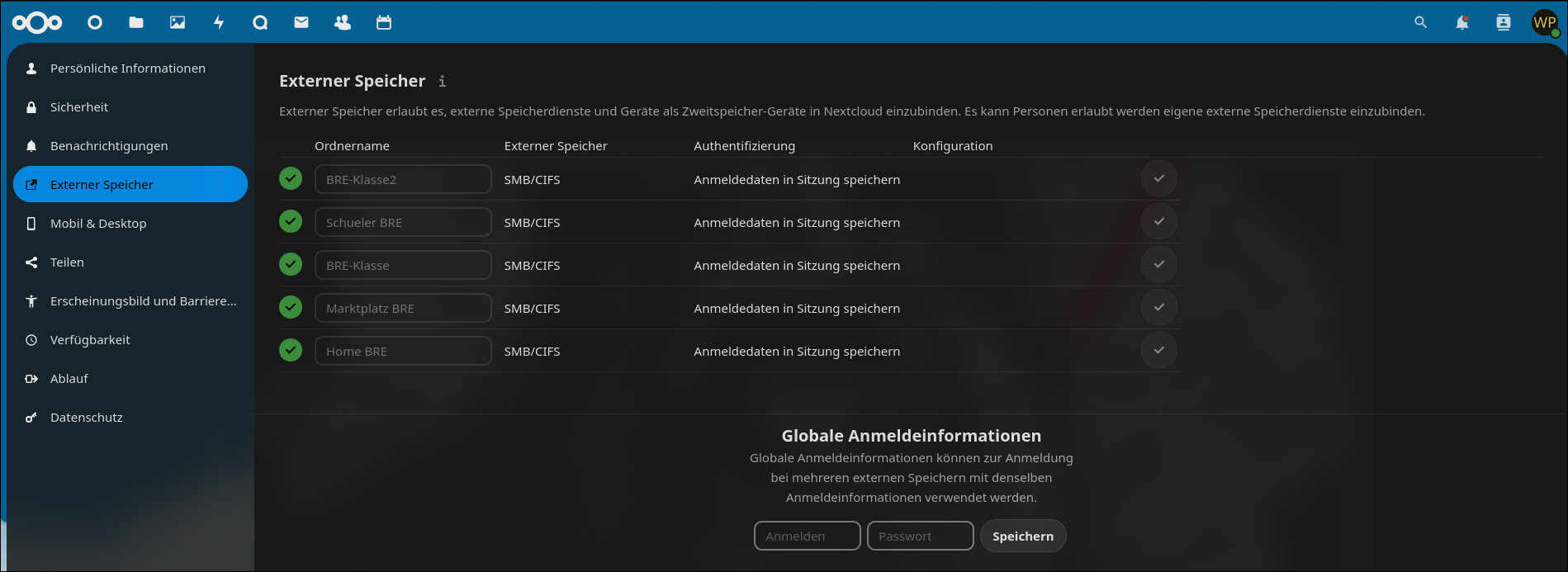Open the Mail envelope icon

pyautogui.click(x=301, y=22)
